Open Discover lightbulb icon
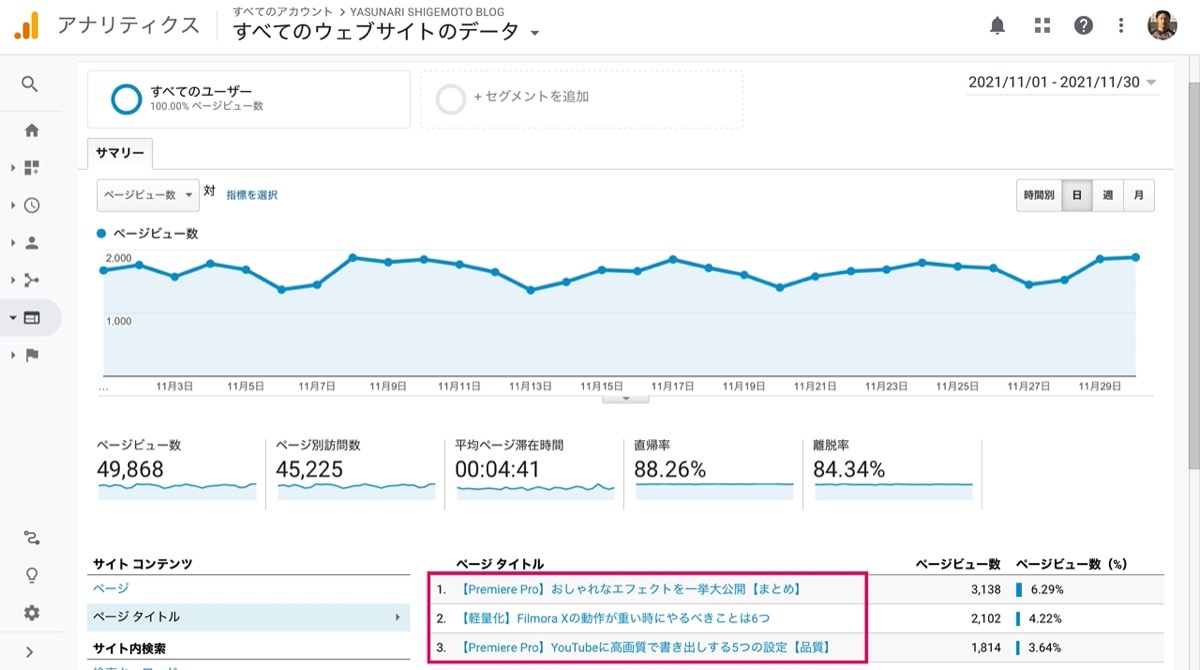 32,575
